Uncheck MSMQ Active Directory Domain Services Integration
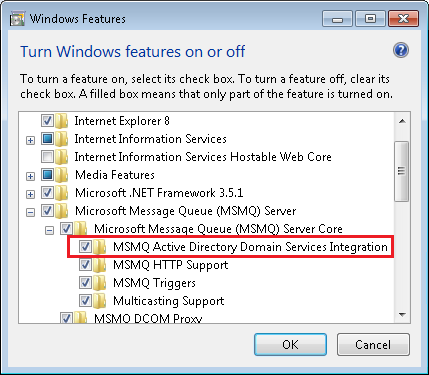429x375 pixels. [x=85, y=247]
